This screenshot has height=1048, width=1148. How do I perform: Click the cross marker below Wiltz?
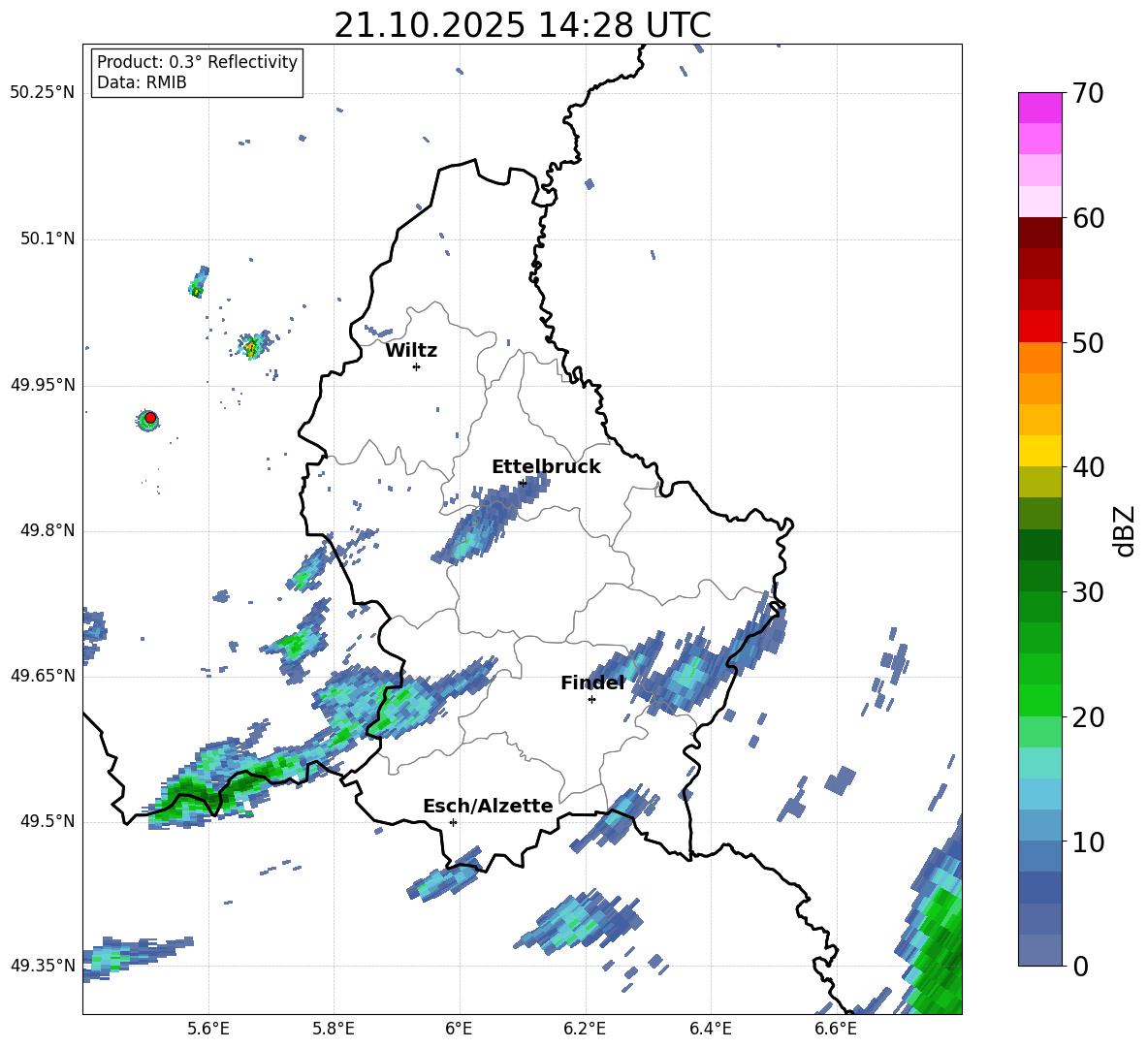point(416,366)
